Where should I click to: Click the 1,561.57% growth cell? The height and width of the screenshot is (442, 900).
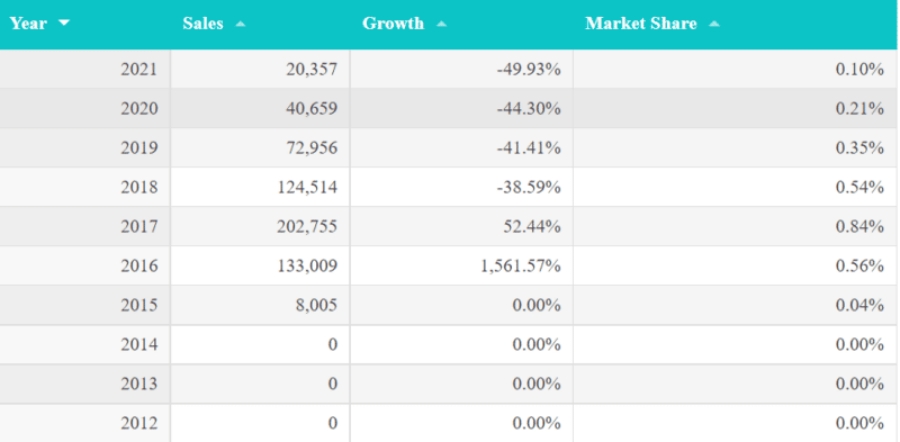tap(520, 266)
